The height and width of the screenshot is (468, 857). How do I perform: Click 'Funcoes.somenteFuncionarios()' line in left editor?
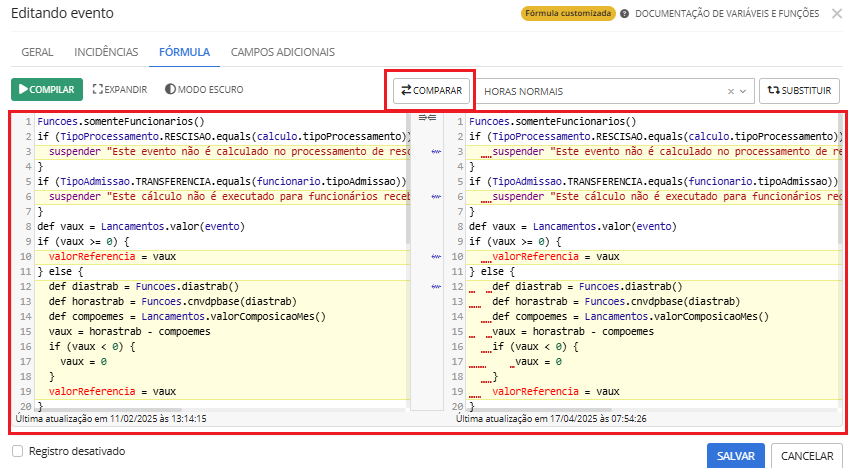[121, 121]
